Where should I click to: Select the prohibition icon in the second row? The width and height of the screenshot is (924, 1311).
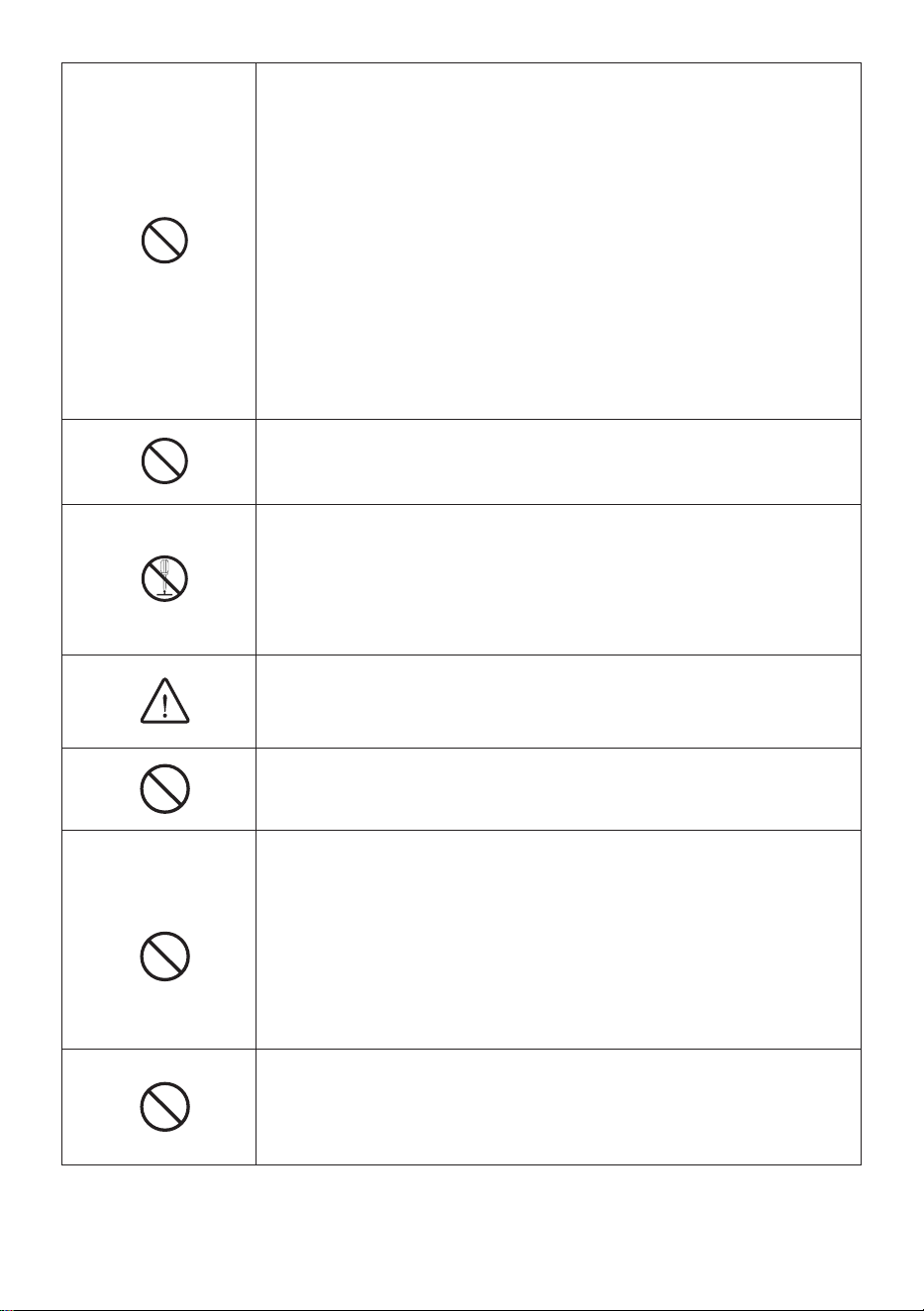[x=164, y=461]
